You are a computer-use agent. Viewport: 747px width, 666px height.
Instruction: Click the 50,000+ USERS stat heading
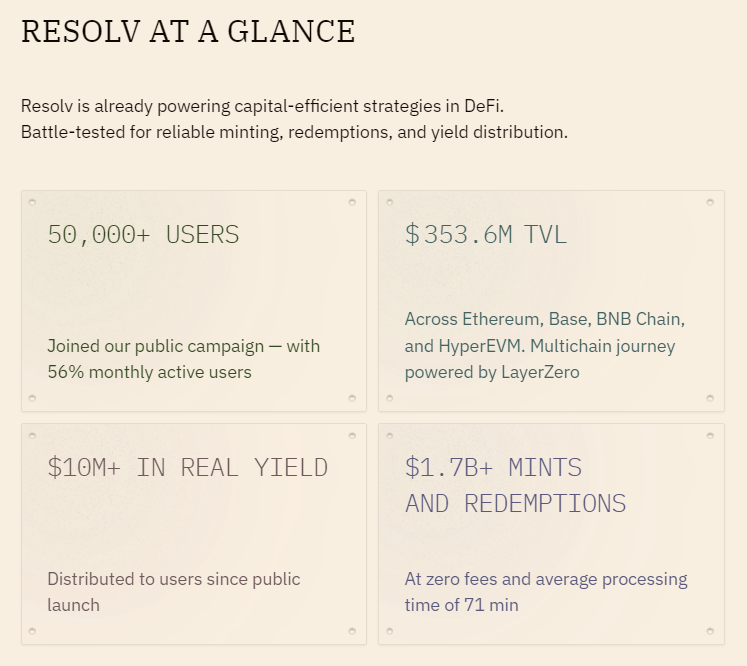143,234
